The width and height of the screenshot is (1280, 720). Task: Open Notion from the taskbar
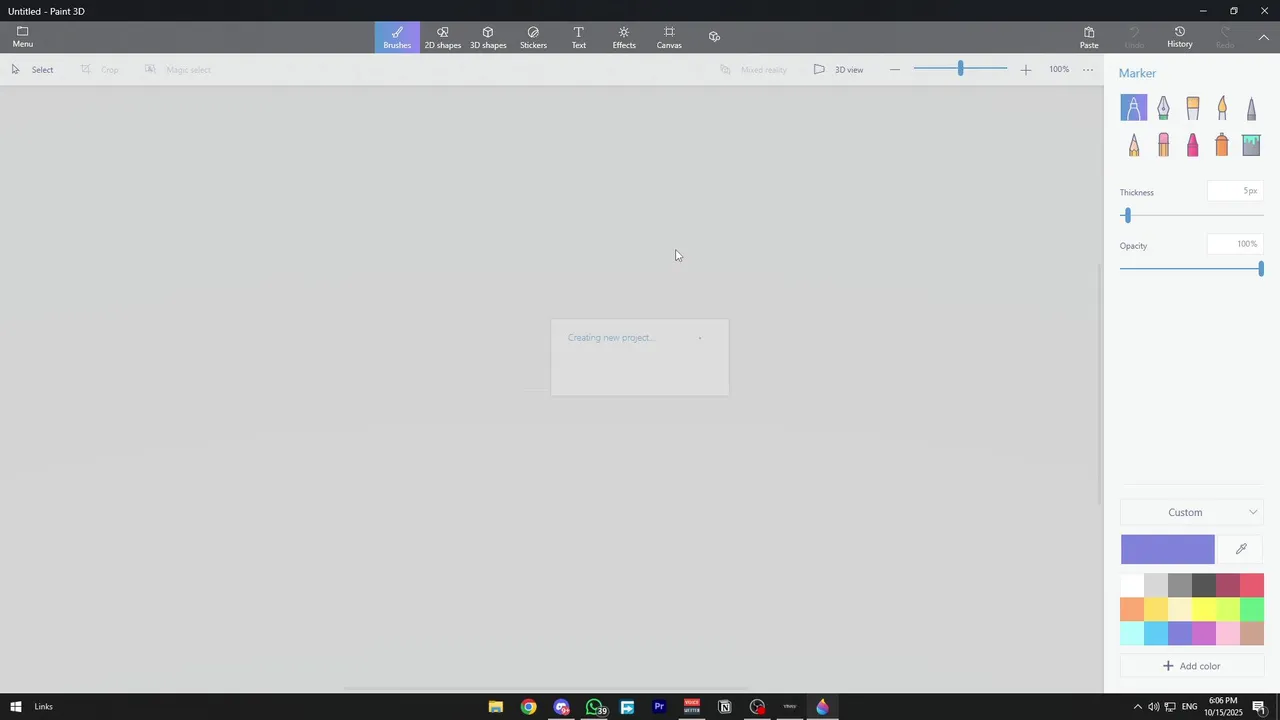725,707
